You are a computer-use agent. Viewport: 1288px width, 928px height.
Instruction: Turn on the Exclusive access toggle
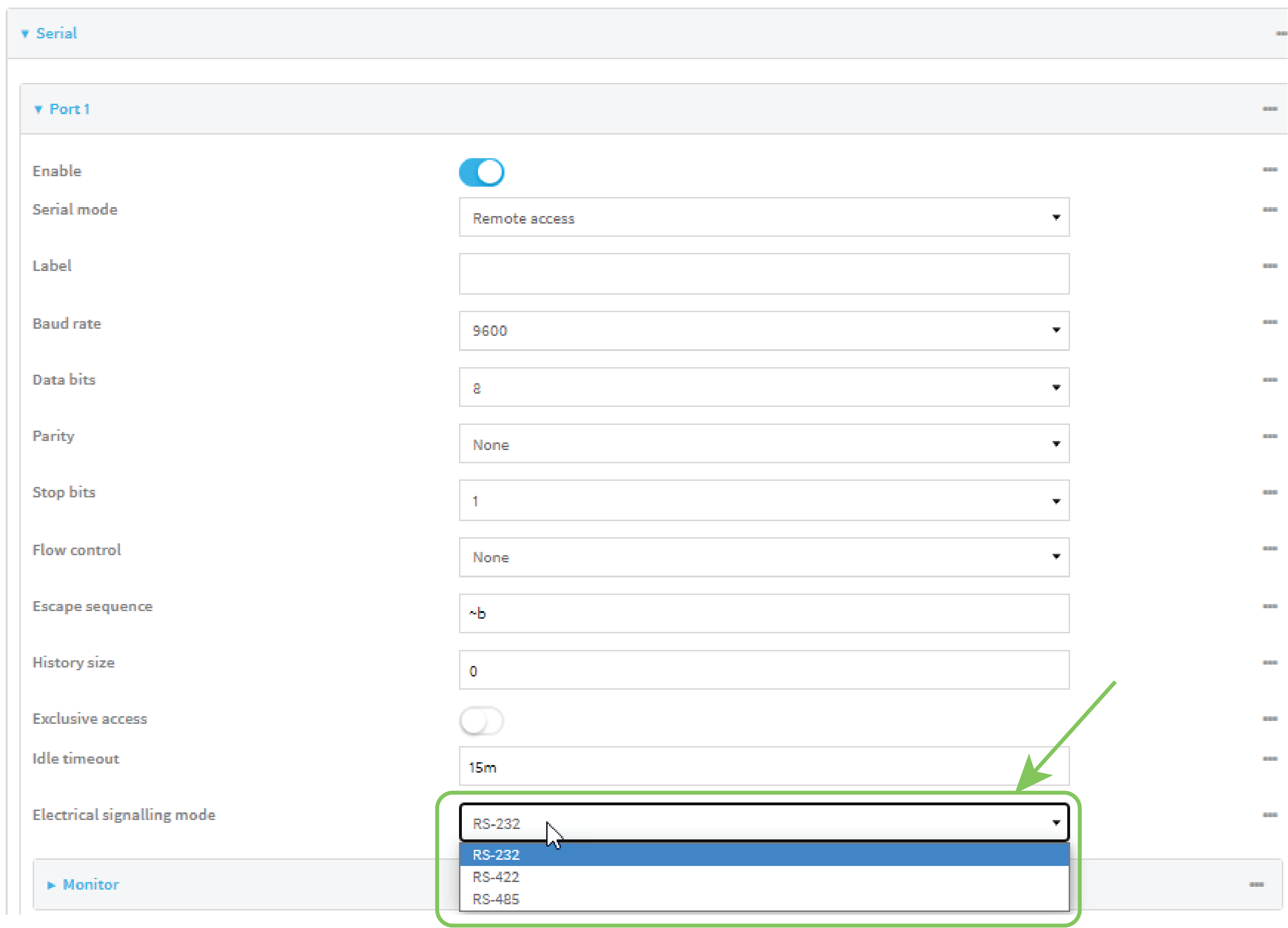(x=481, y=721)
